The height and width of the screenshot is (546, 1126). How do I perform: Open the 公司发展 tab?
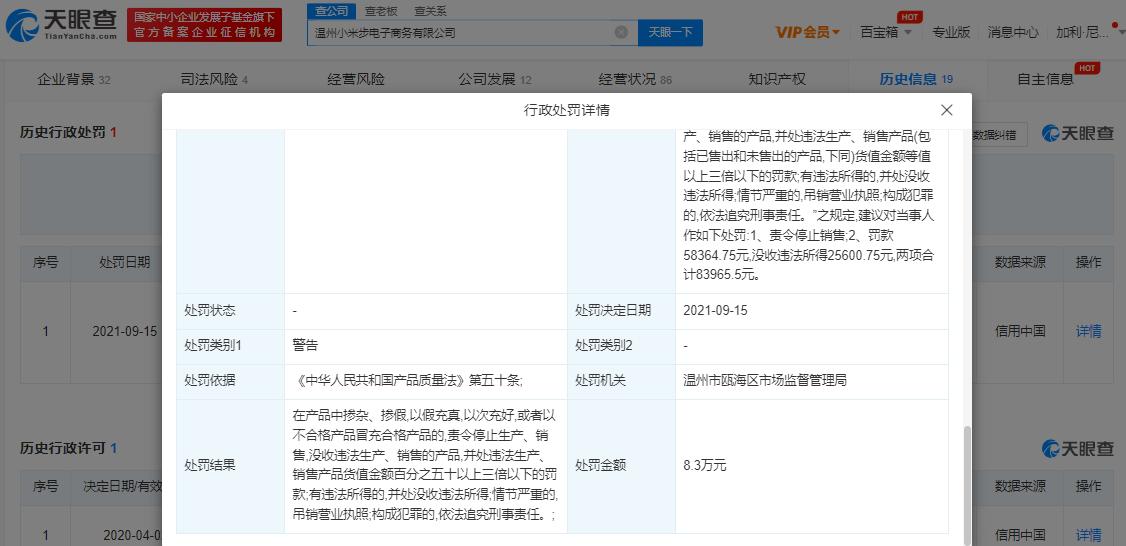(x=495, y=80)
